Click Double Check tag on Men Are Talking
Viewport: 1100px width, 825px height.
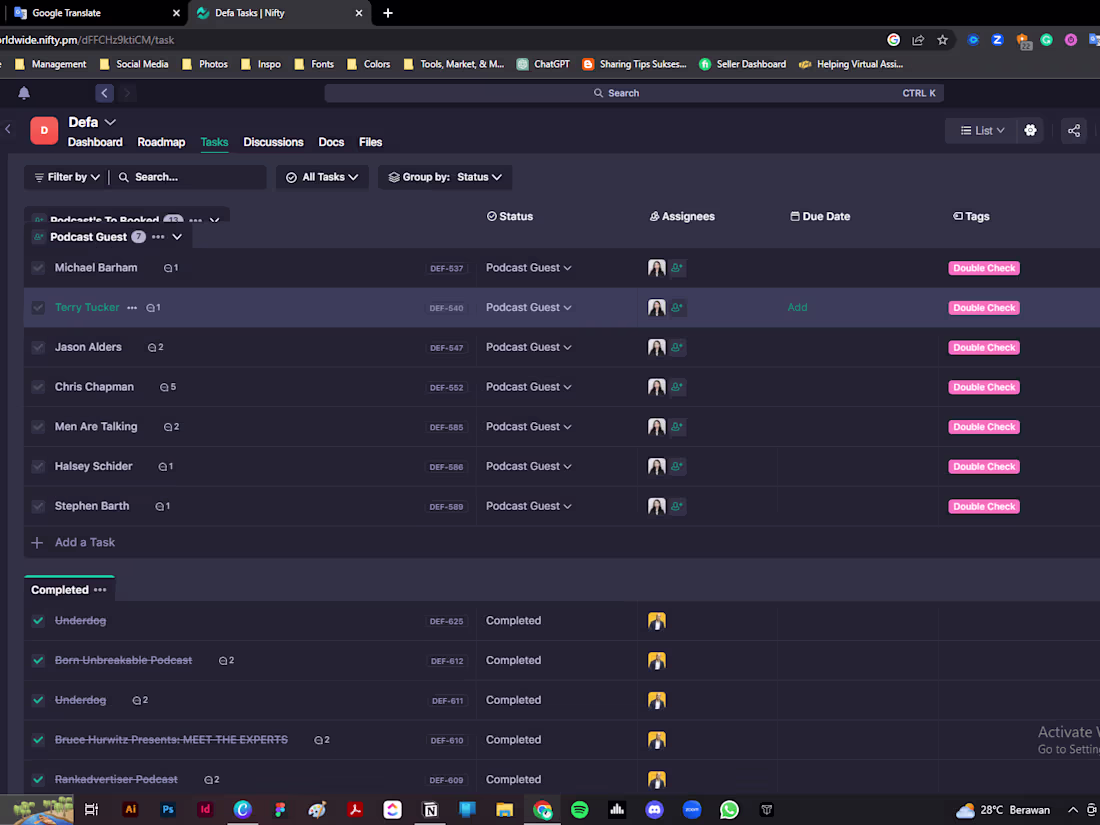click(x=984, y=427)
